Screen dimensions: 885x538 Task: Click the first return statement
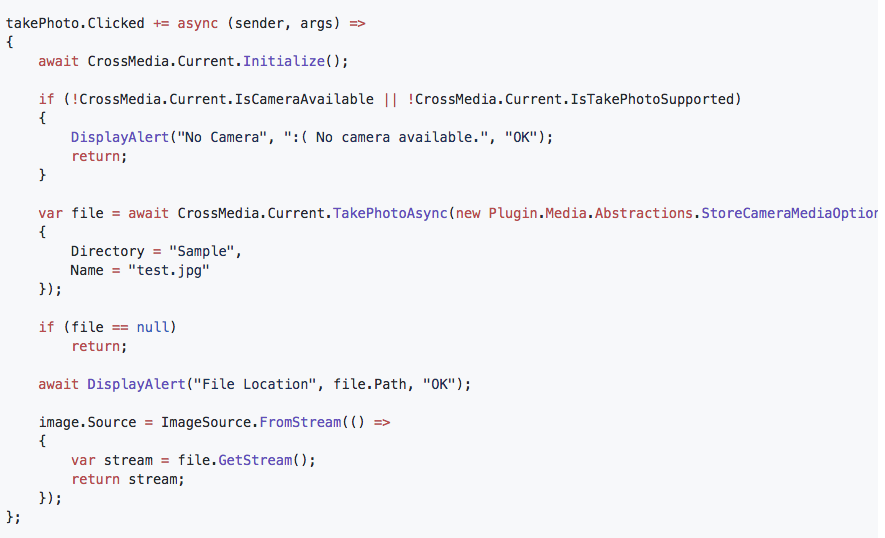pyautogui.click(x=99, y=156)
